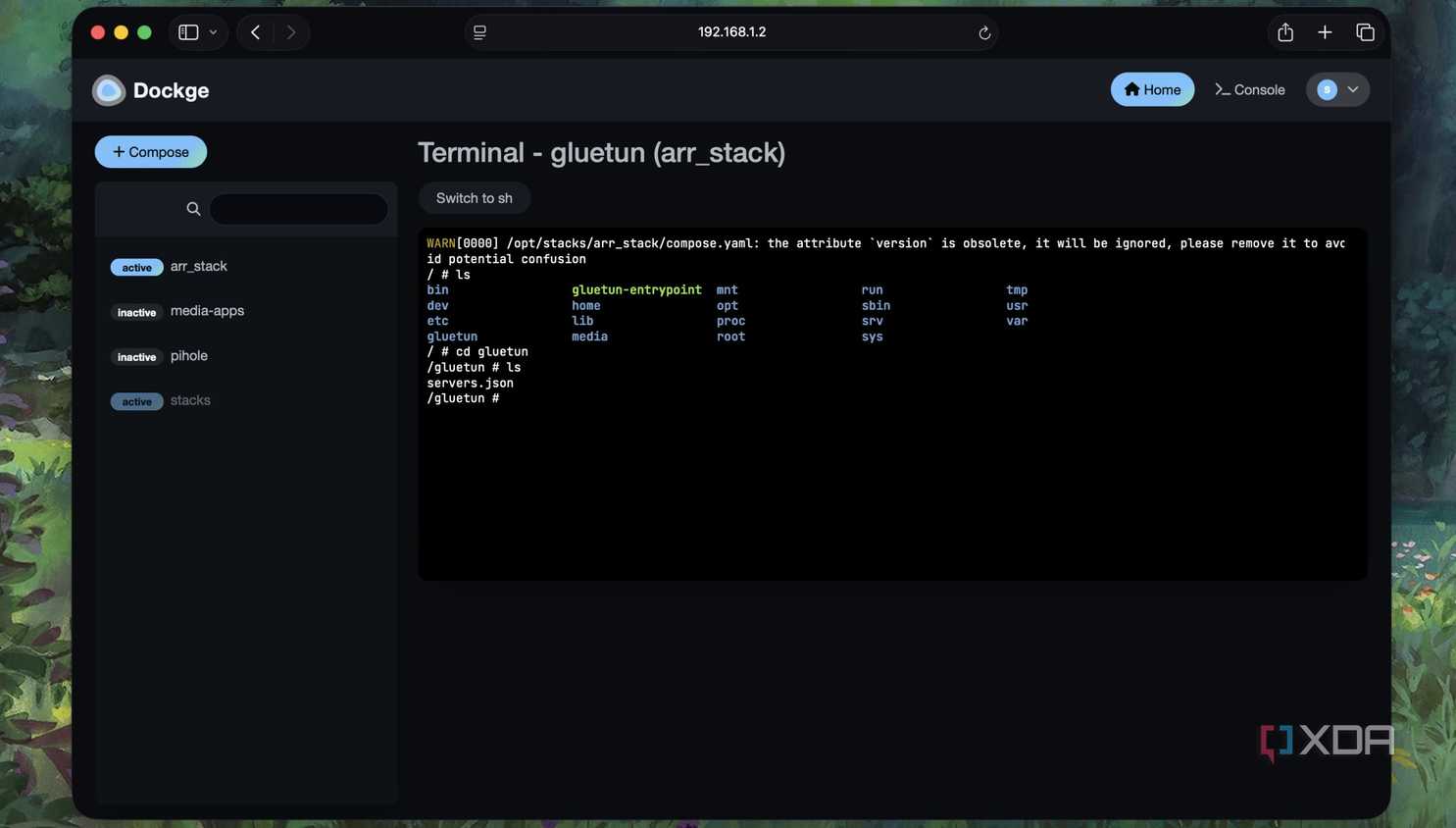1456x828 pixels.
Task: Click the search magnifier icon
Action: coord(193,209)
